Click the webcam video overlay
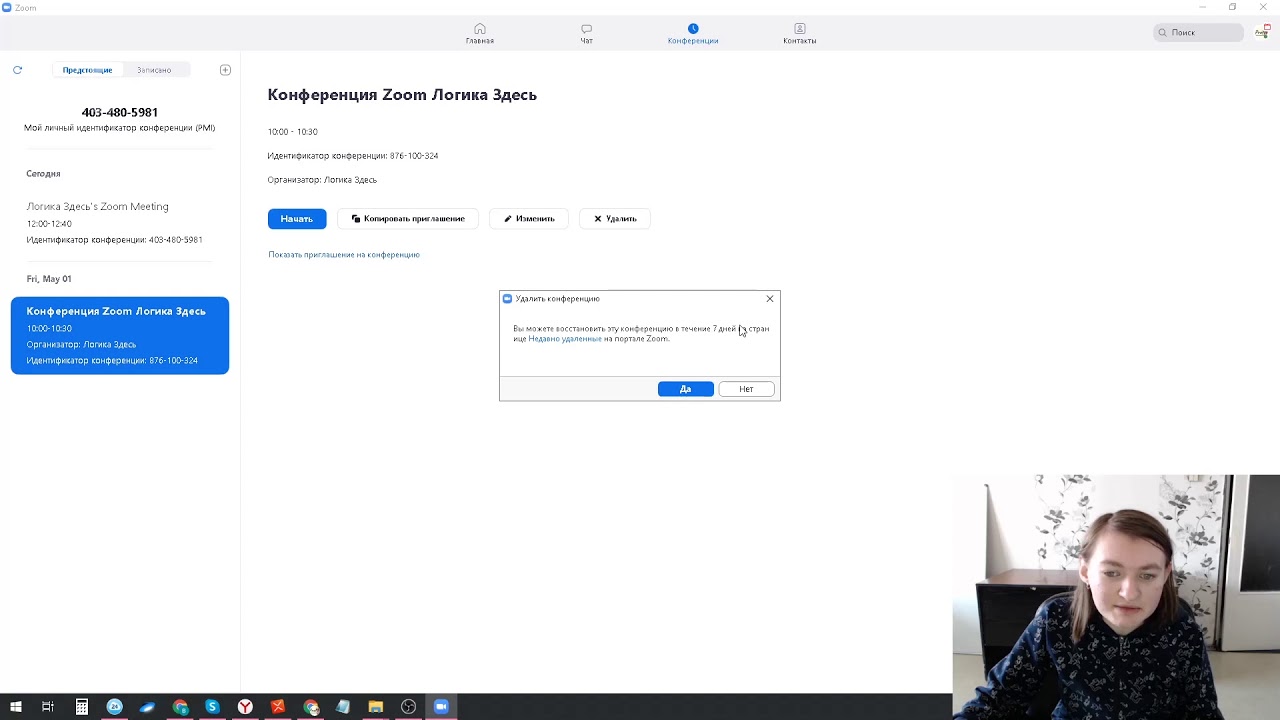Image resolution: width=1280 pixels, height=720 pixels. coord(1116,597)
